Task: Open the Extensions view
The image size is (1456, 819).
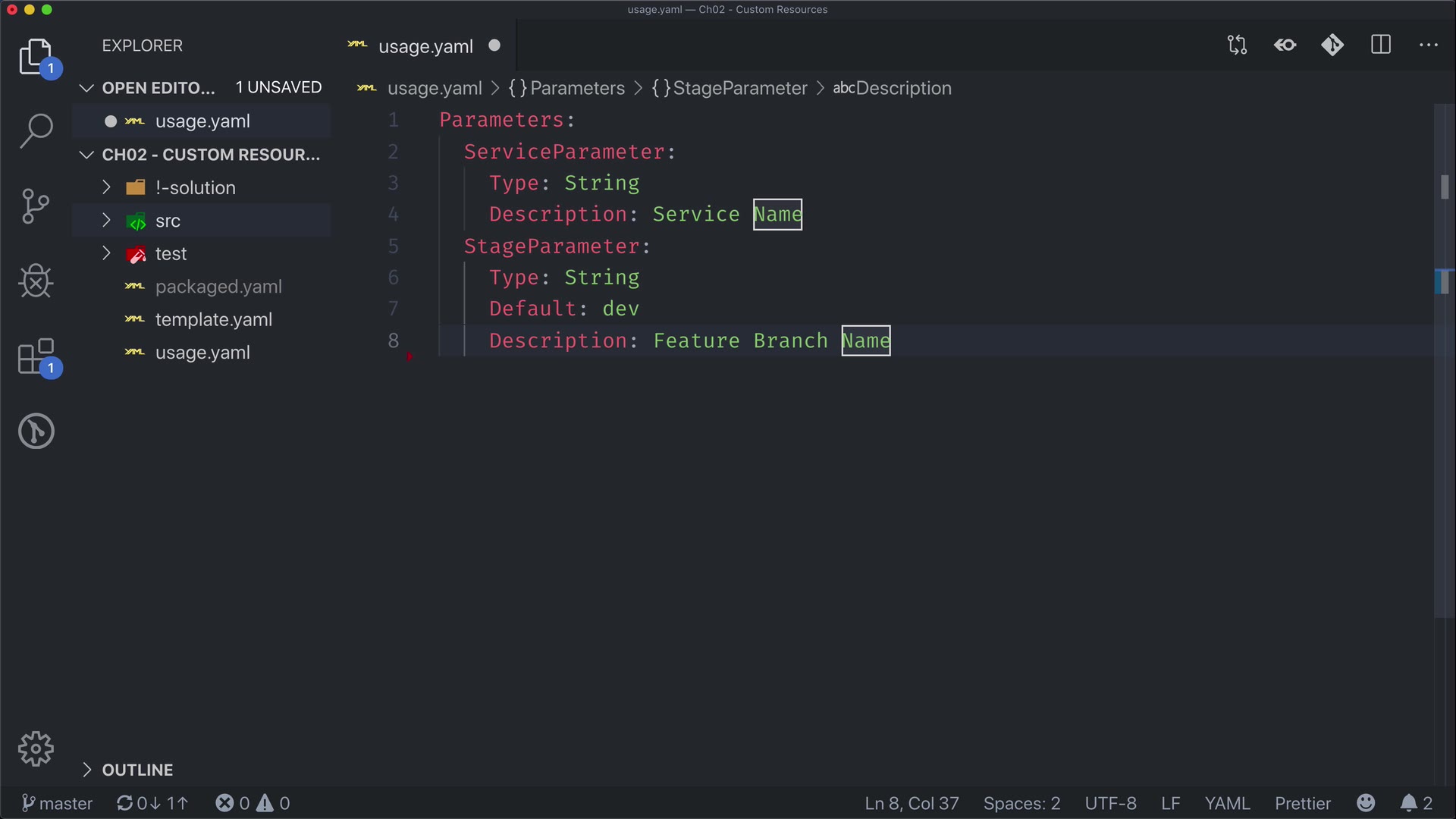Action: 36,356
